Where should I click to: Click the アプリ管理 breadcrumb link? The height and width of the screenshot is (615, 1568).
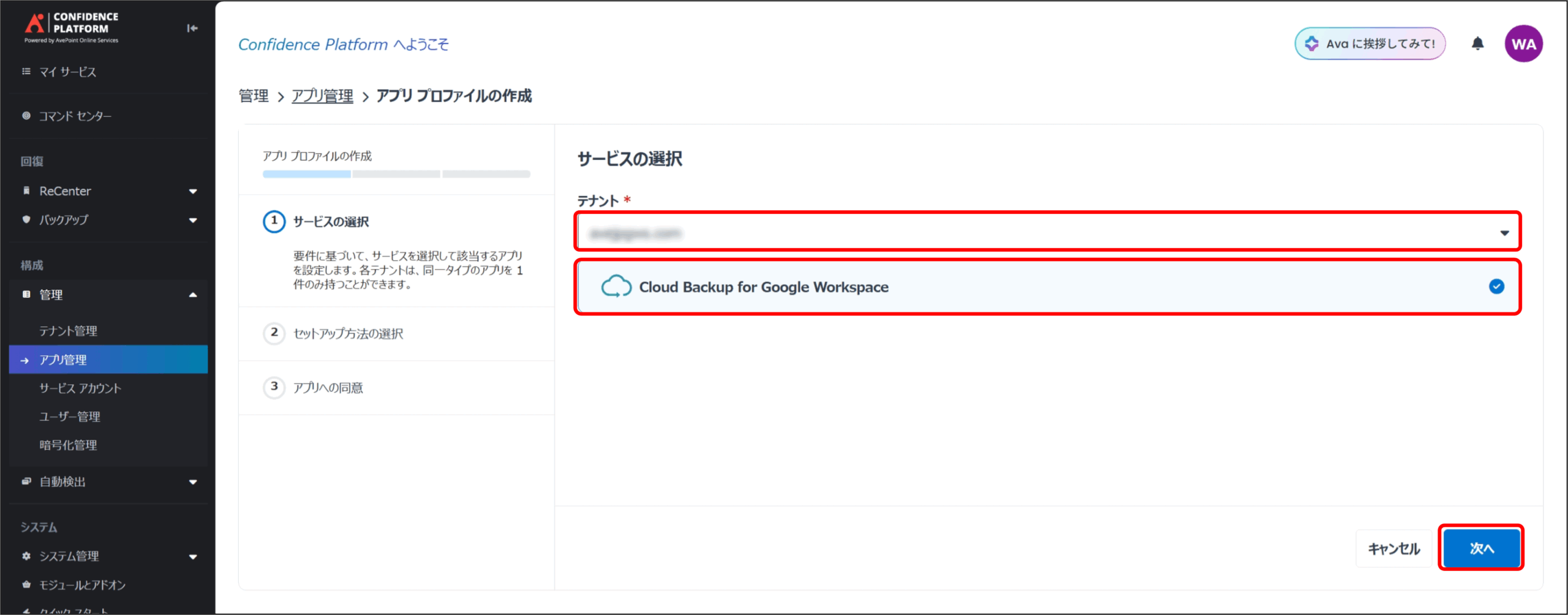point(322,96)
